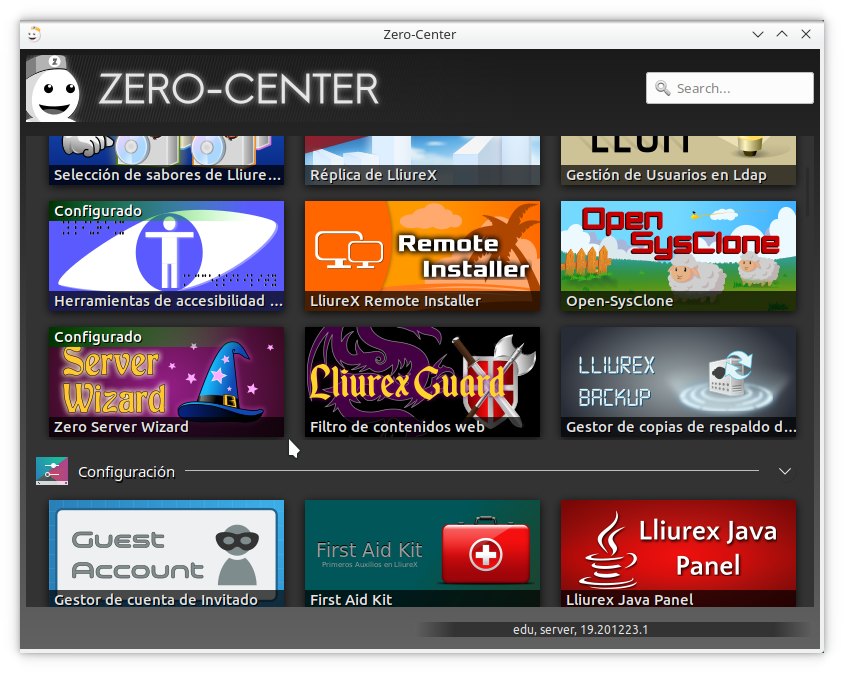Viewport: 844px width, 673px height.
Task: Open the Open-SysClone tile
Action: 678,256
